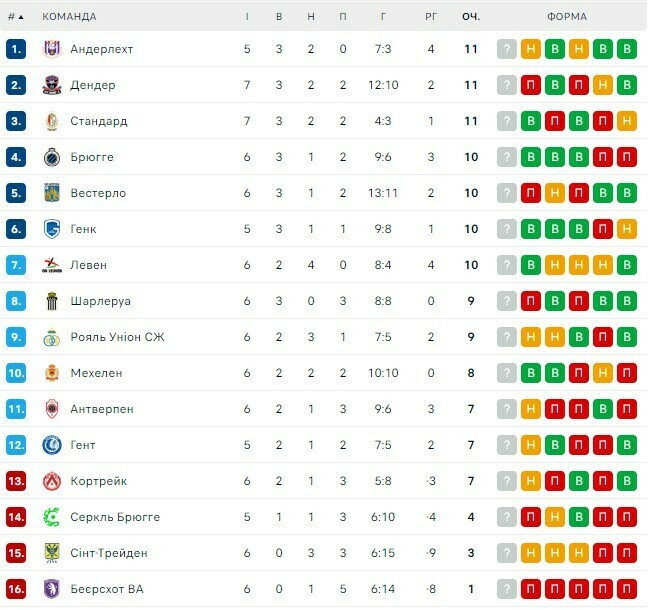Click the Antwerp club crest icon
The width and height of the screenshot is (648, 610).
coord(52,409)
